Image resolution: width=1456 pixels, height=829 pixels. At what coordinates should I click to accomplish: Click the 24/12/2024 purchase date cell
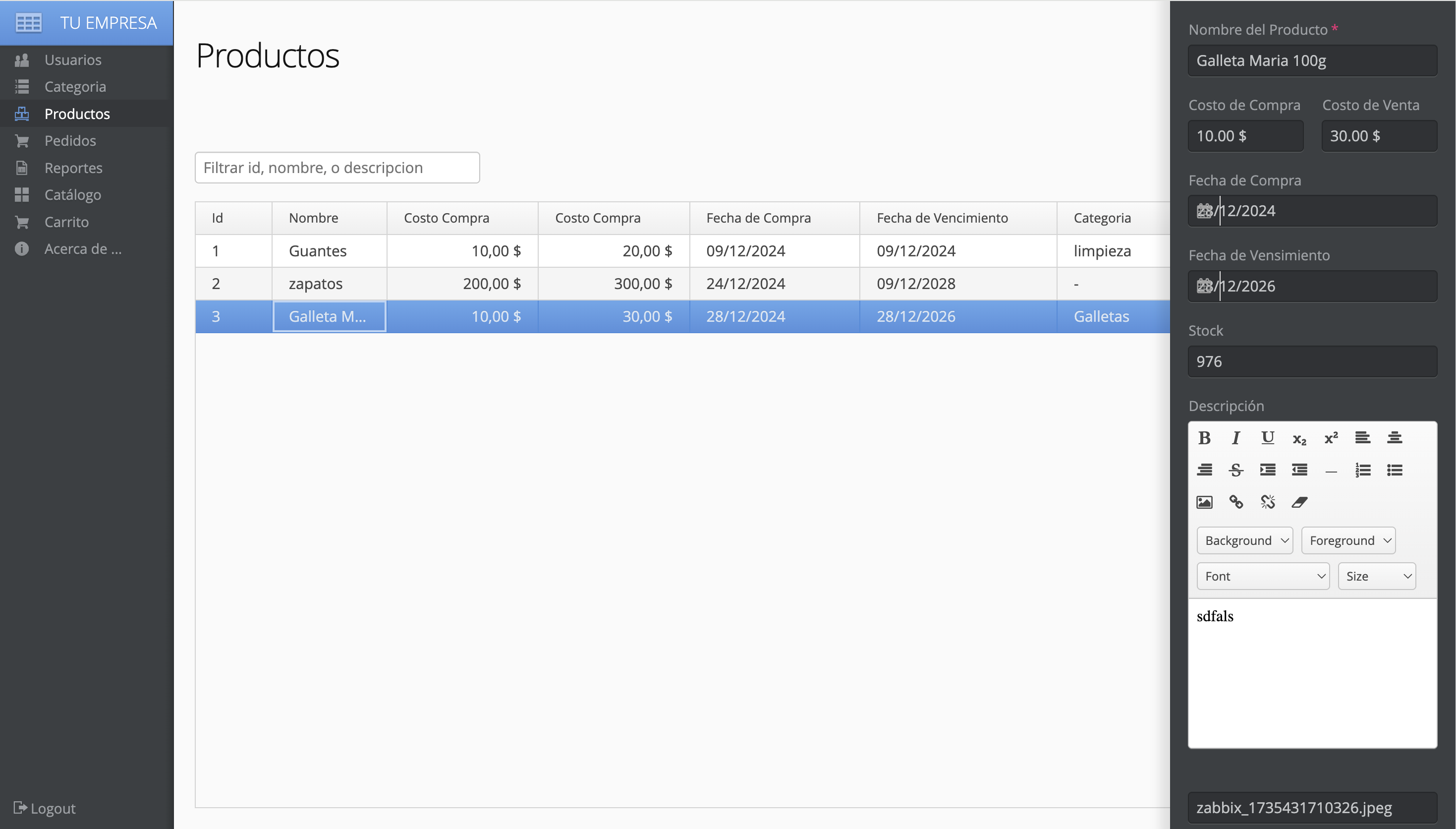click(775, 284)
